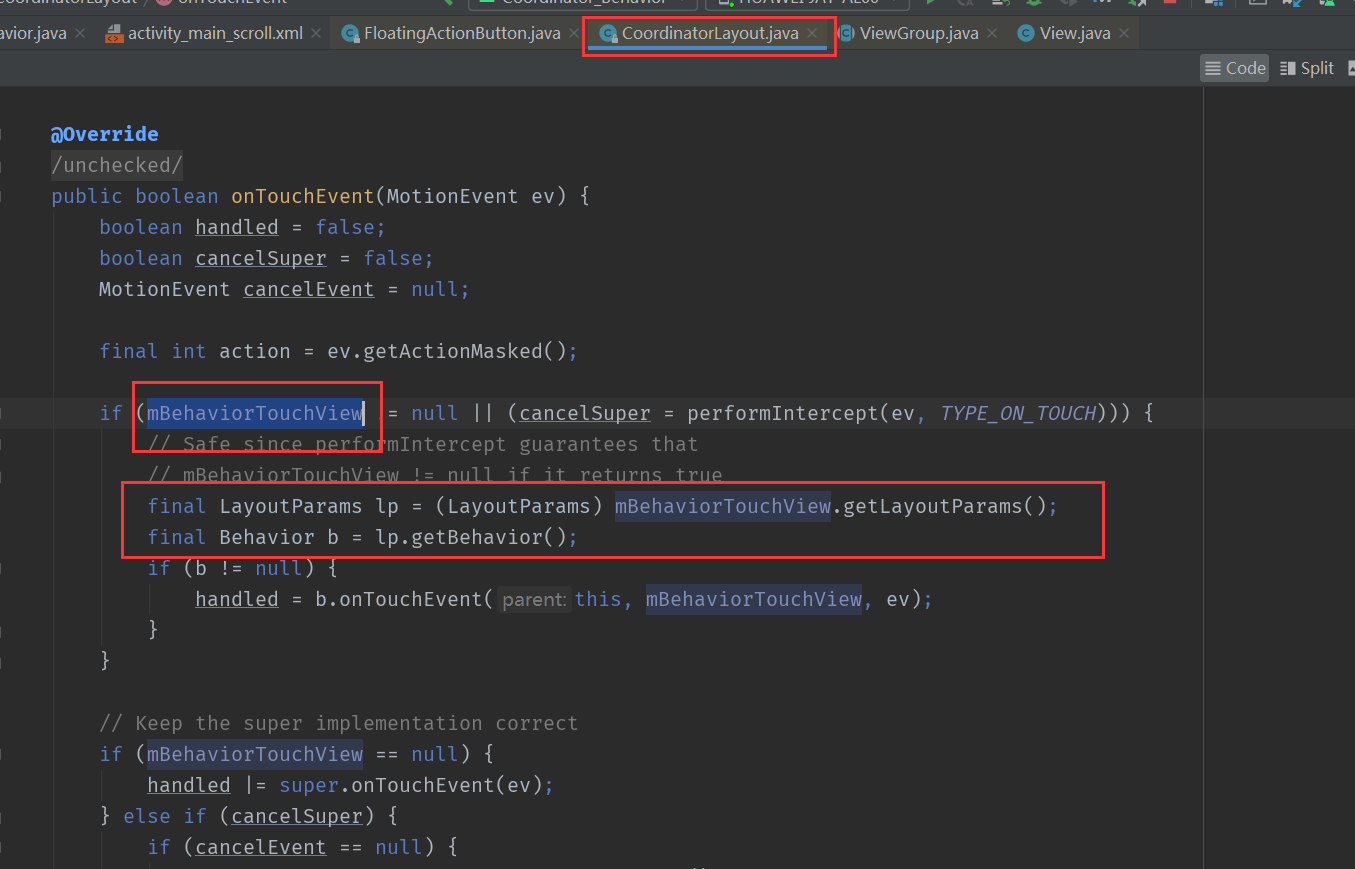
Task: Open the FloatingActionButton.java tab
Action: 461,33
